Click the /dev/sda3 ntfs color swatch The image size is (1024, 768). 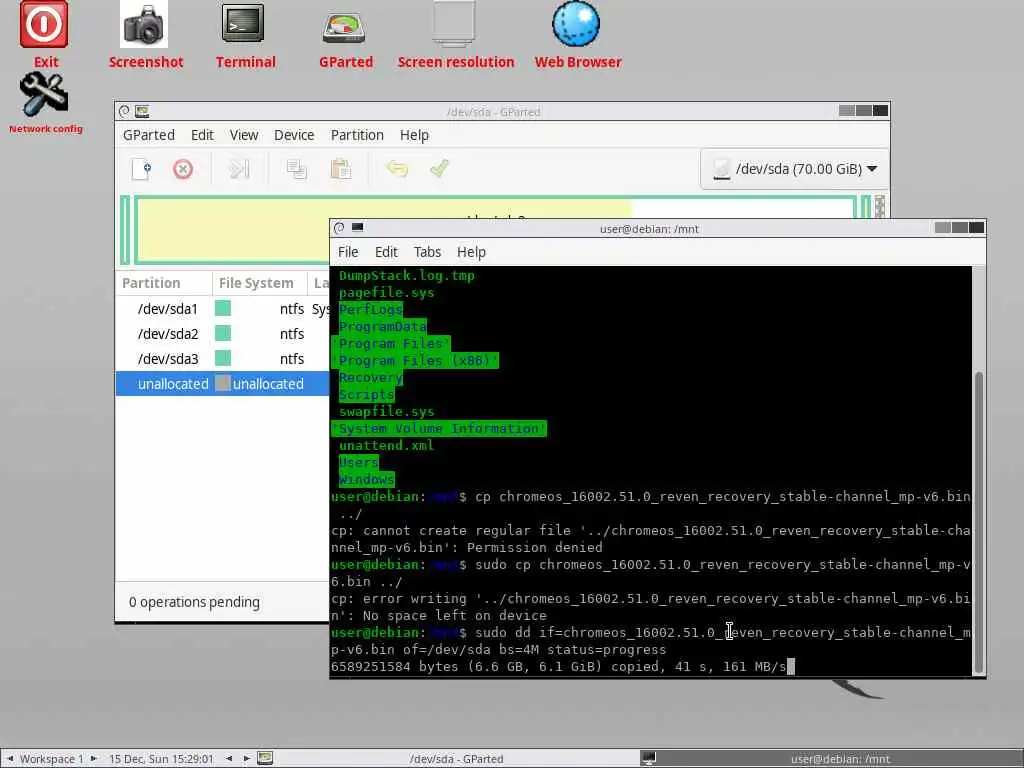223,358
